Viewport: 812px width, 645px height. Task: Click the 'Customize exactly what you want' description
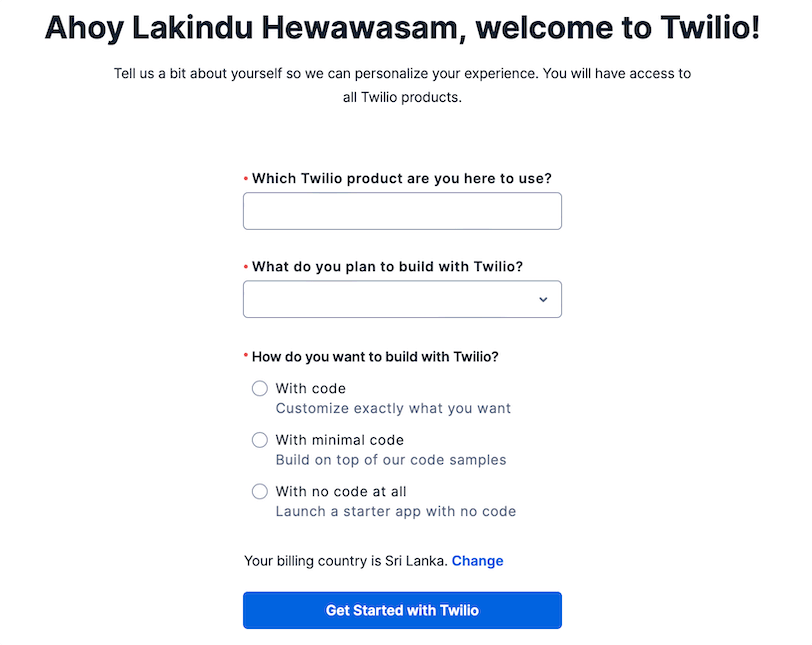coord(393,408)
